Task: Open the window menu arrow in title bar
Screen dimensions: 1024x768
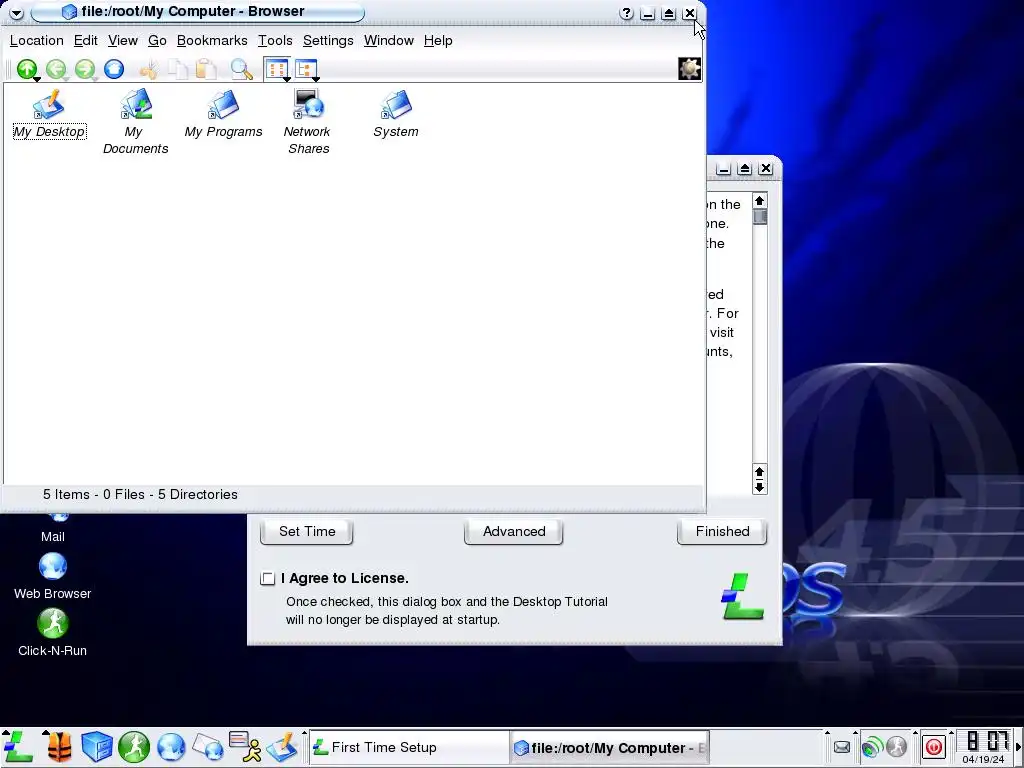Action: (x=16, y=12)
